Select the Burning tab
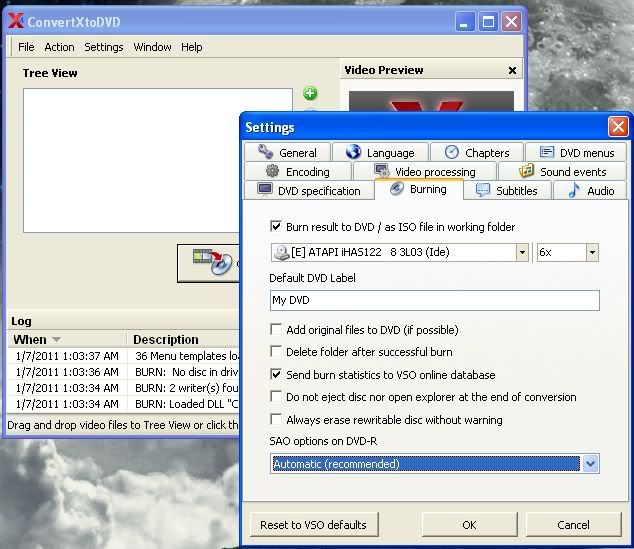Screen dimensions: 634x549 click(419, 189)
